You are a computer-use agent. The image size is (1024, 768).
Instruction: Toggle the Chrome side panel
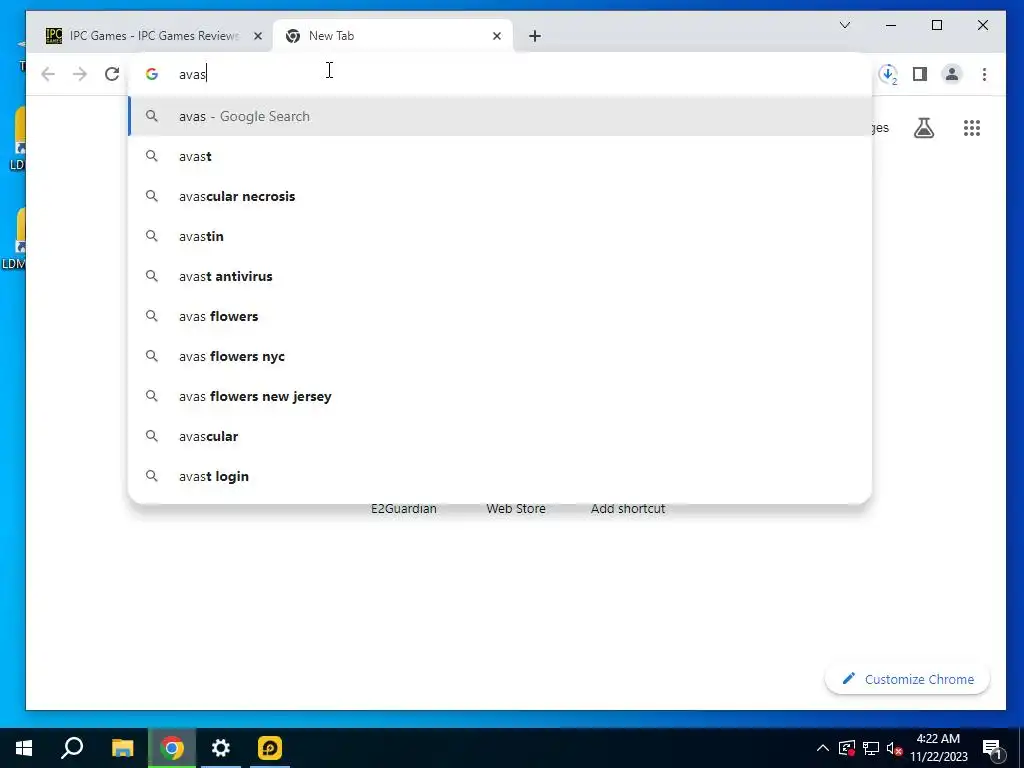pyautogui.click(x=920, y=74)
